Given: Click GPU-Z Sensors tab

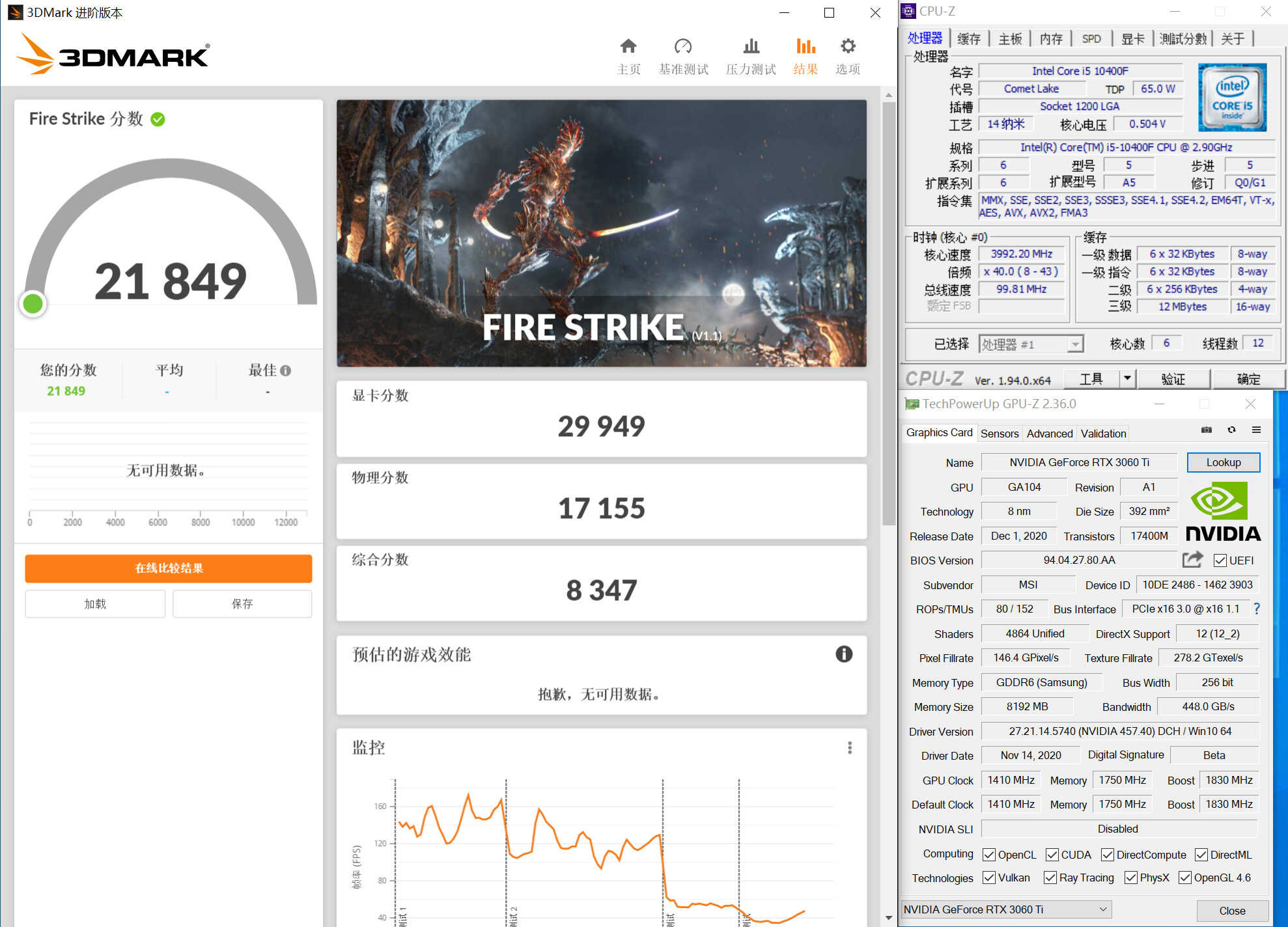Looking at the screenshot, I should [x=1001, y=433].
